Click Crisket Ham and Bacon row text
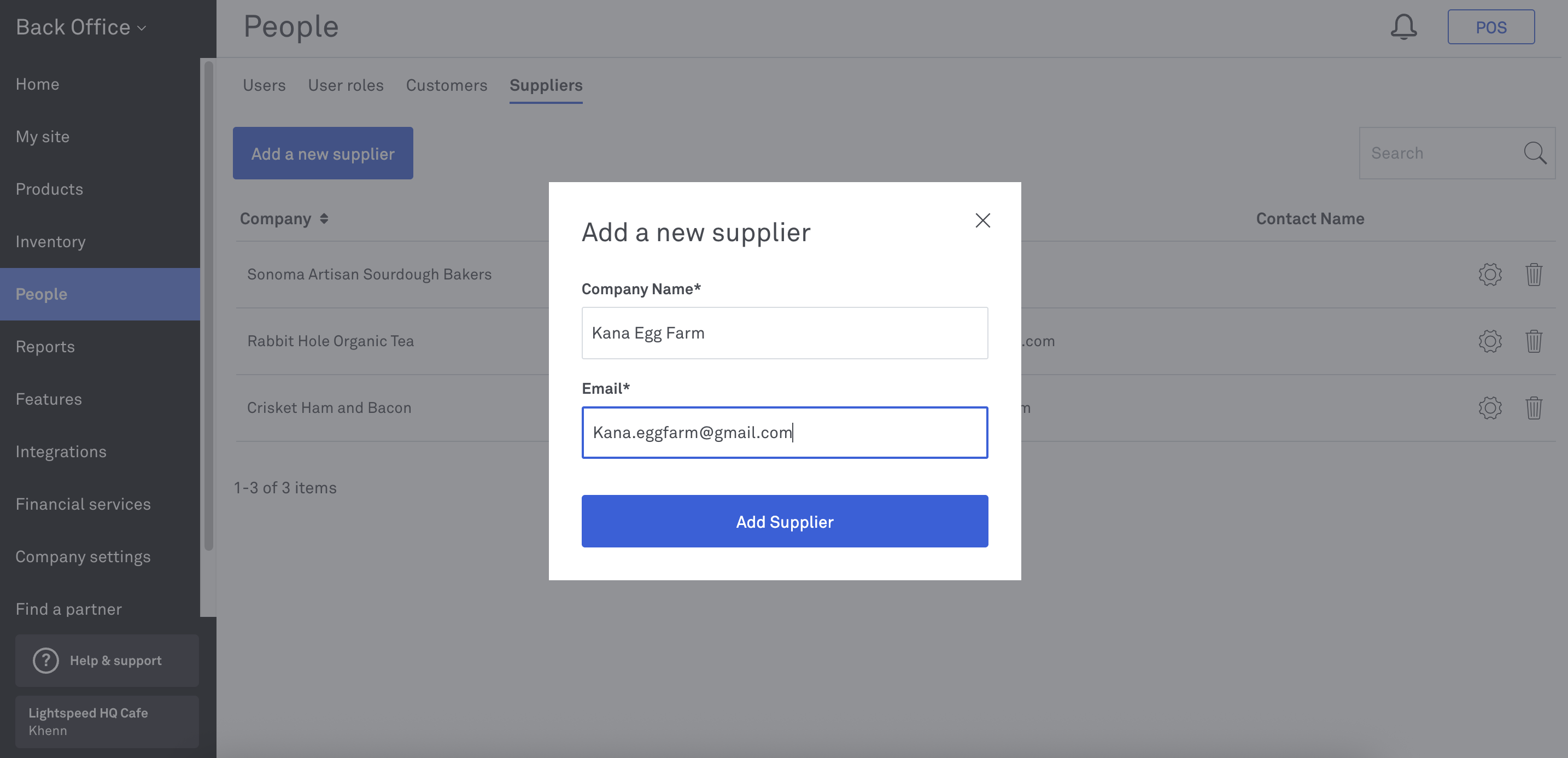Image resolution: width=1568 pixels, height=758 pixels. click(x=329, y=408)
